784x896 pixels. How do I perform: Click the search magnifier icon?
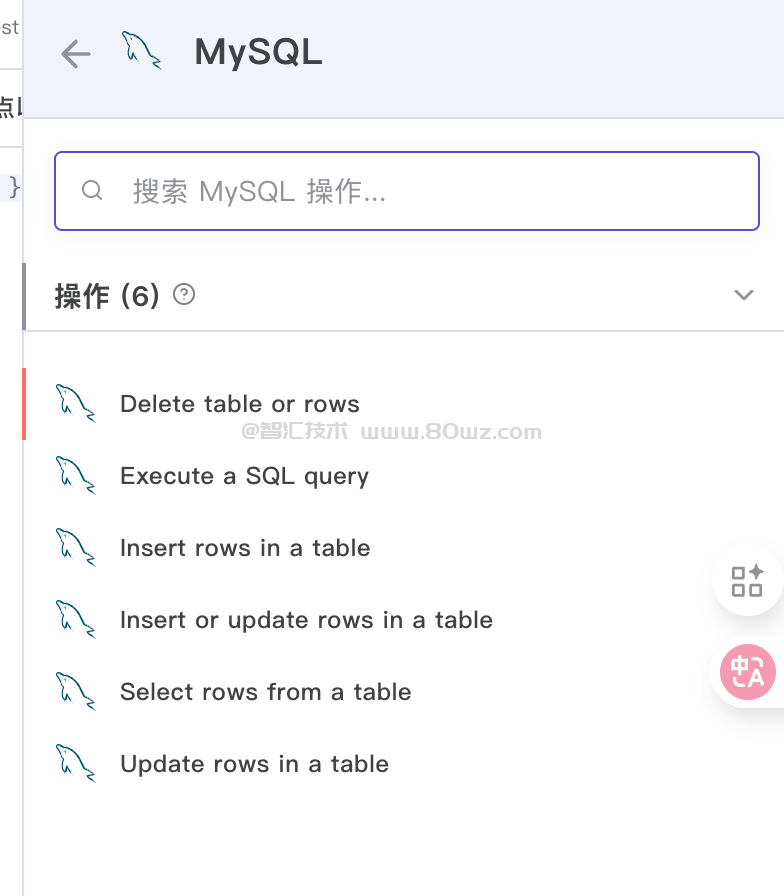92,190
